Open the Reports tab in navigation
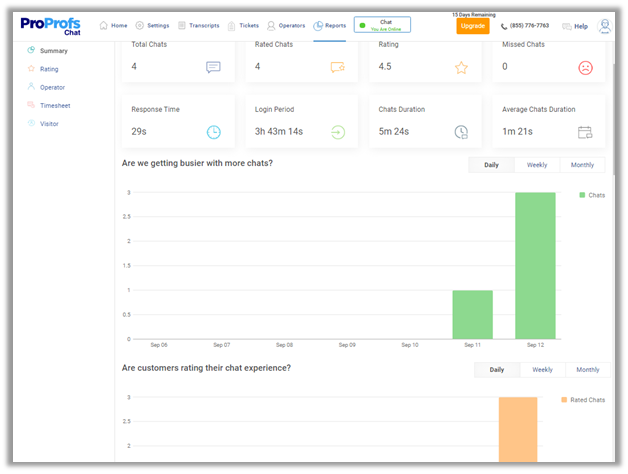Screen dimensions: 628x474 (x=329, y=26)
